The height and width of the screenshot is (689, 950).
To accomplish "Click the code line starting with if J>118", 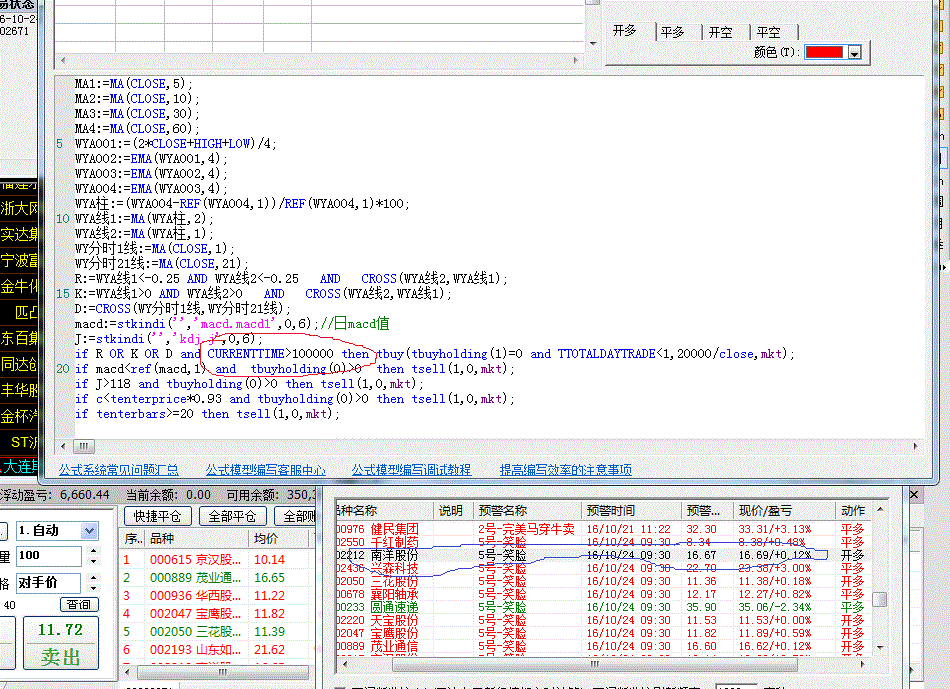I will [x=250, y=384].
